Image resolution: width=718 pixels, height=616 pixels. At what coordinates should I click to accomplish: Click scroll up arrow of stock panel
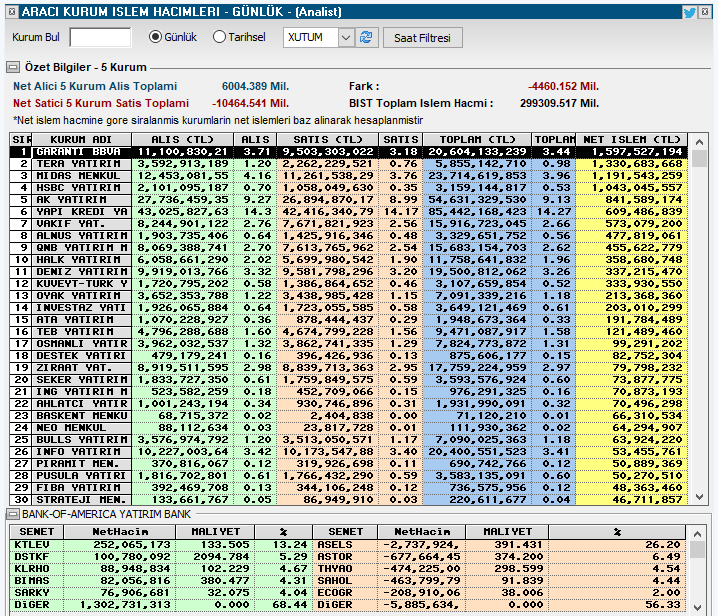coord(697,534)
